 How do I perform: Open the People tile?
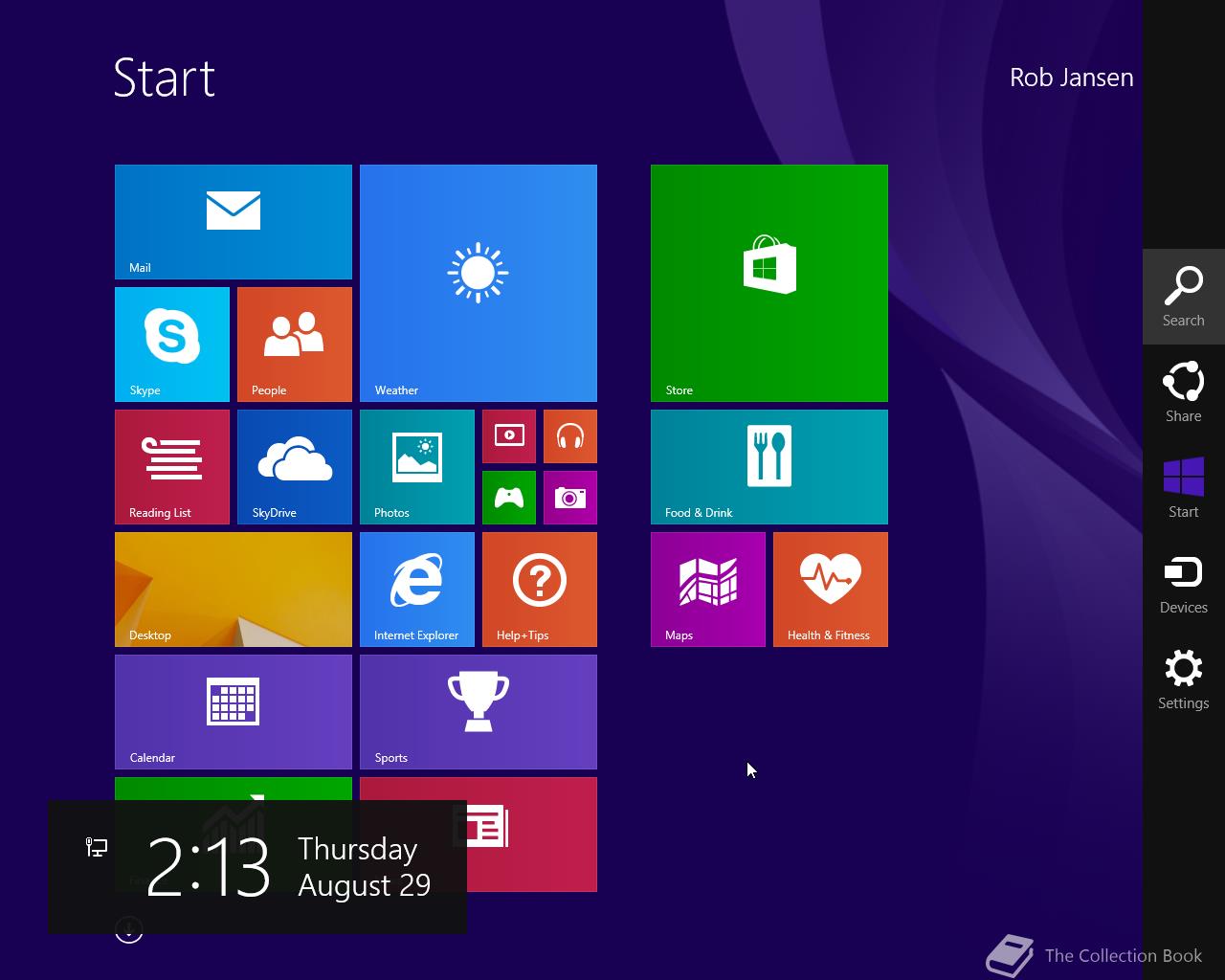point(295,345)
